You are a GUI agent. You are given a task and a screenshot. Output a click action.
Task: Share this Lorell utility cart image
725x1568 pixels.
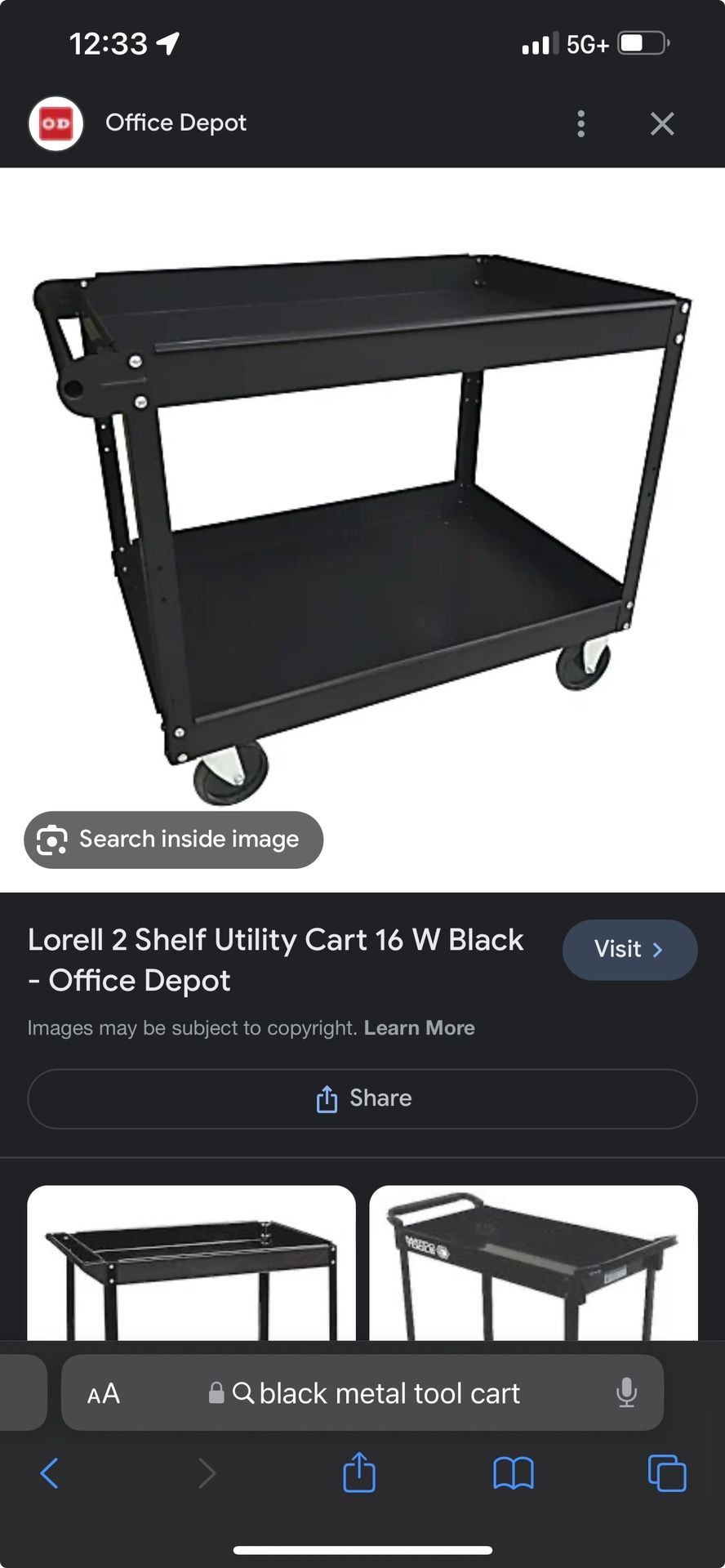pos(362,1098)
